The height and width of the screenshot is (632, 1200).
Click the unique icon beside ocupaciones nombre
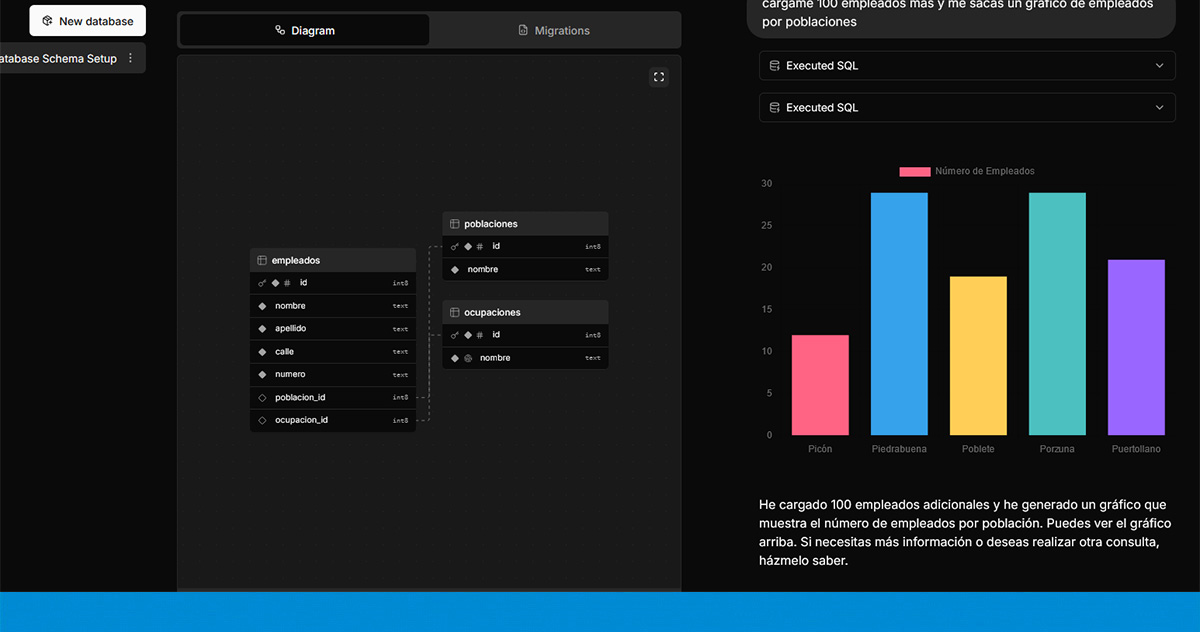coord(468,358)
